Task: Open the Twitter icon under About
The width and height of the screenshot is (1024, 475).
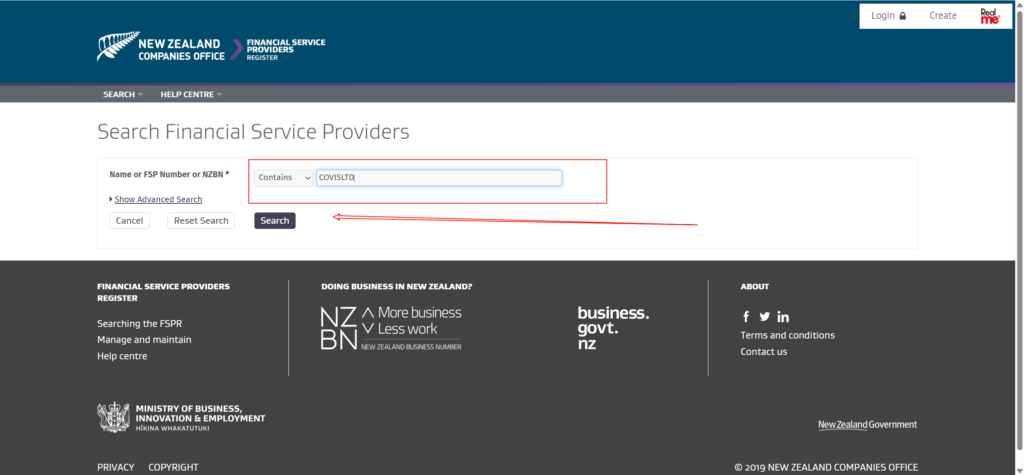Action: pos(764,317)
